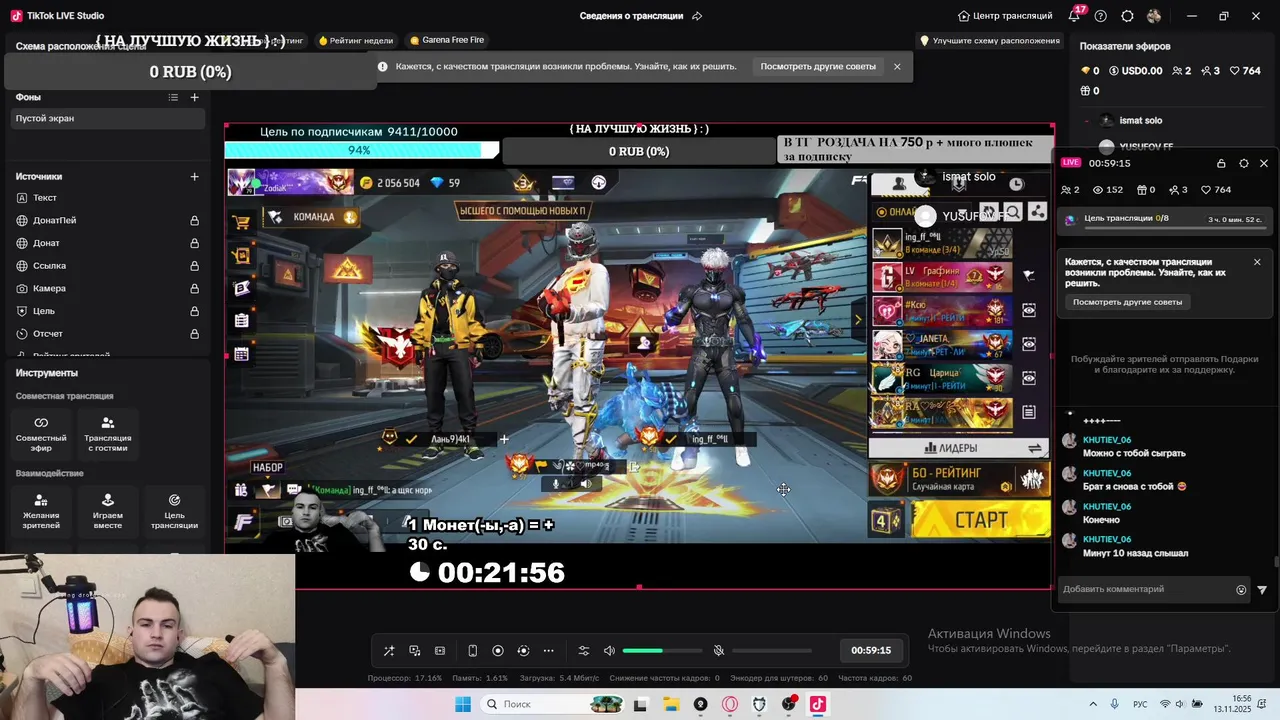Open the audio mixer sliders icon
The width and height of the screenshot is (1280, 720).
584,651
